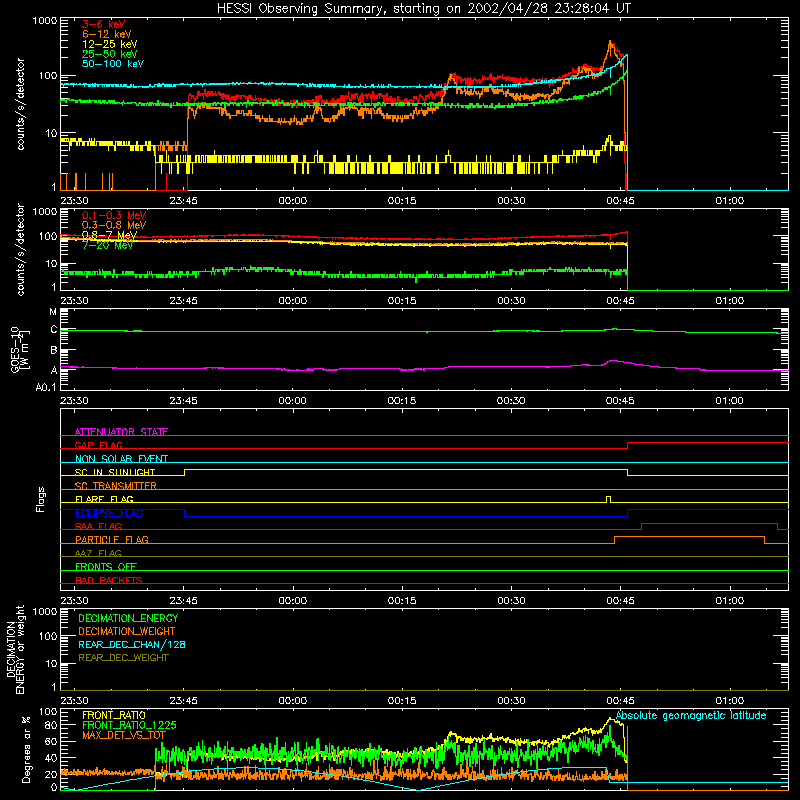This screenshot has height=800, width=800.
Task: Click the SAA_FLAG label
Action: click(98, 526)
